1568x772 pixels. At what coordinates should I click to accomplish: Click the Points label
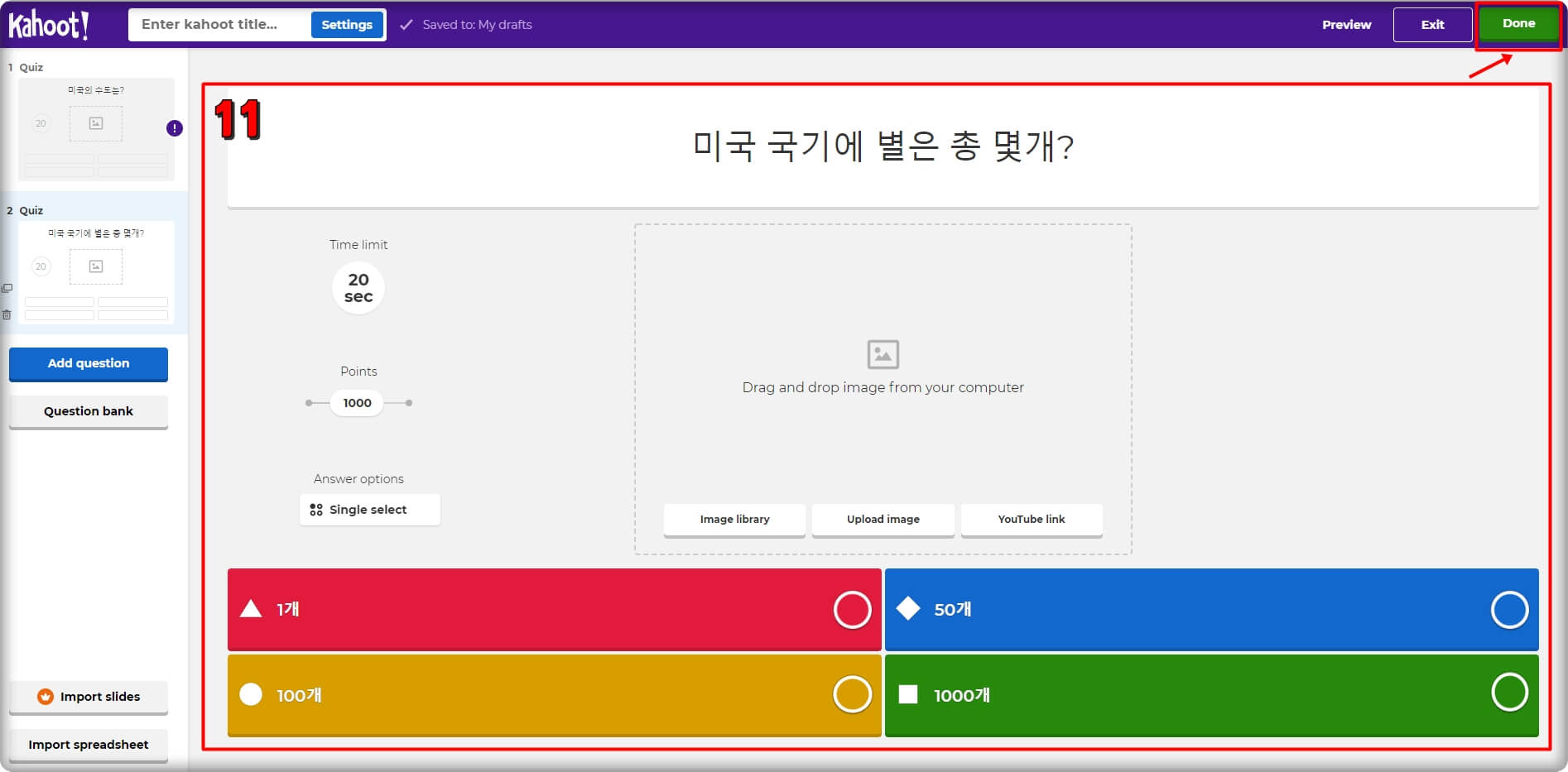[x=358, y=372]
